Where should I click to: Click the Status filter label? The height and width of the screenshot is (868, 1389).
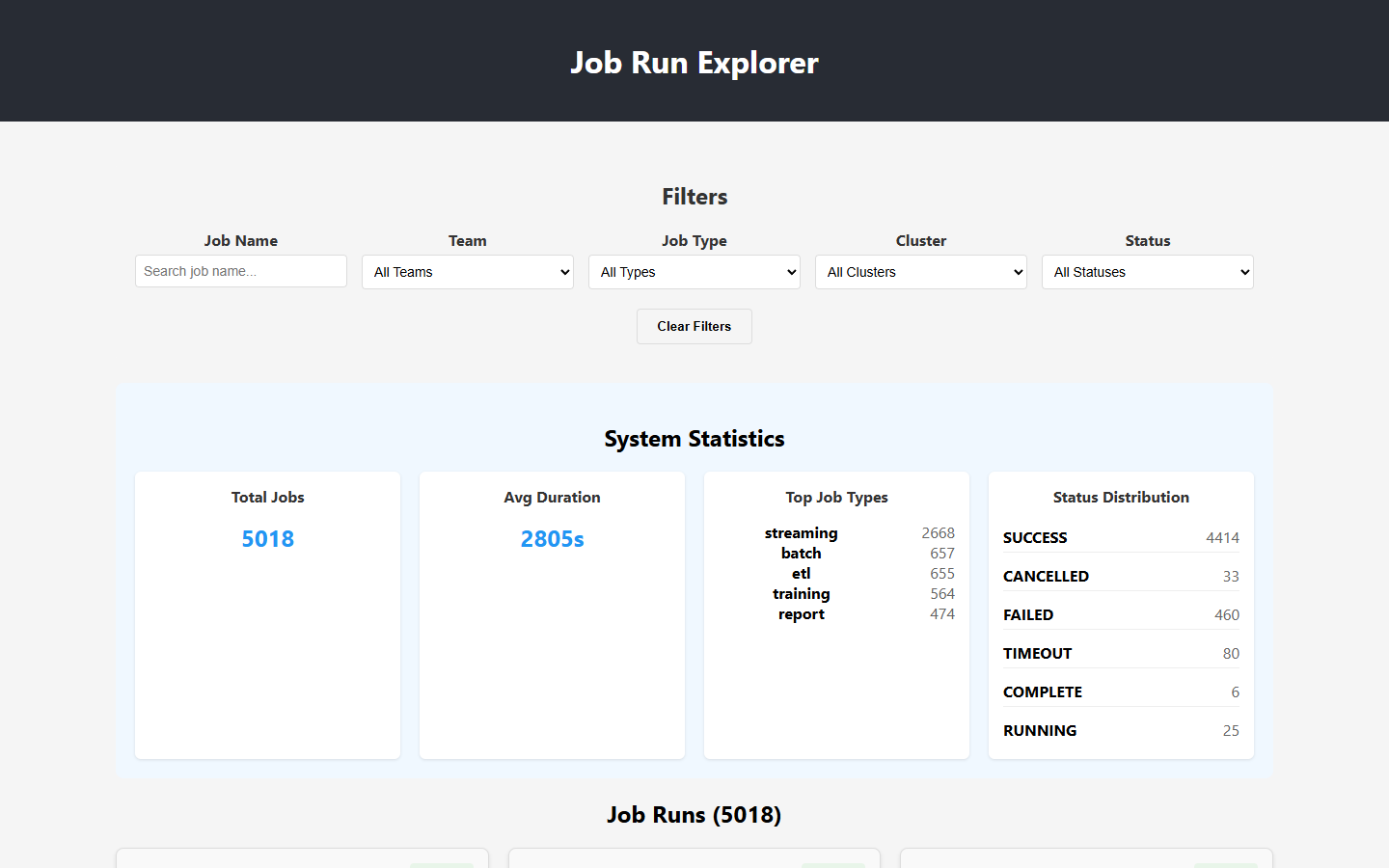[x=1148, y=241]
